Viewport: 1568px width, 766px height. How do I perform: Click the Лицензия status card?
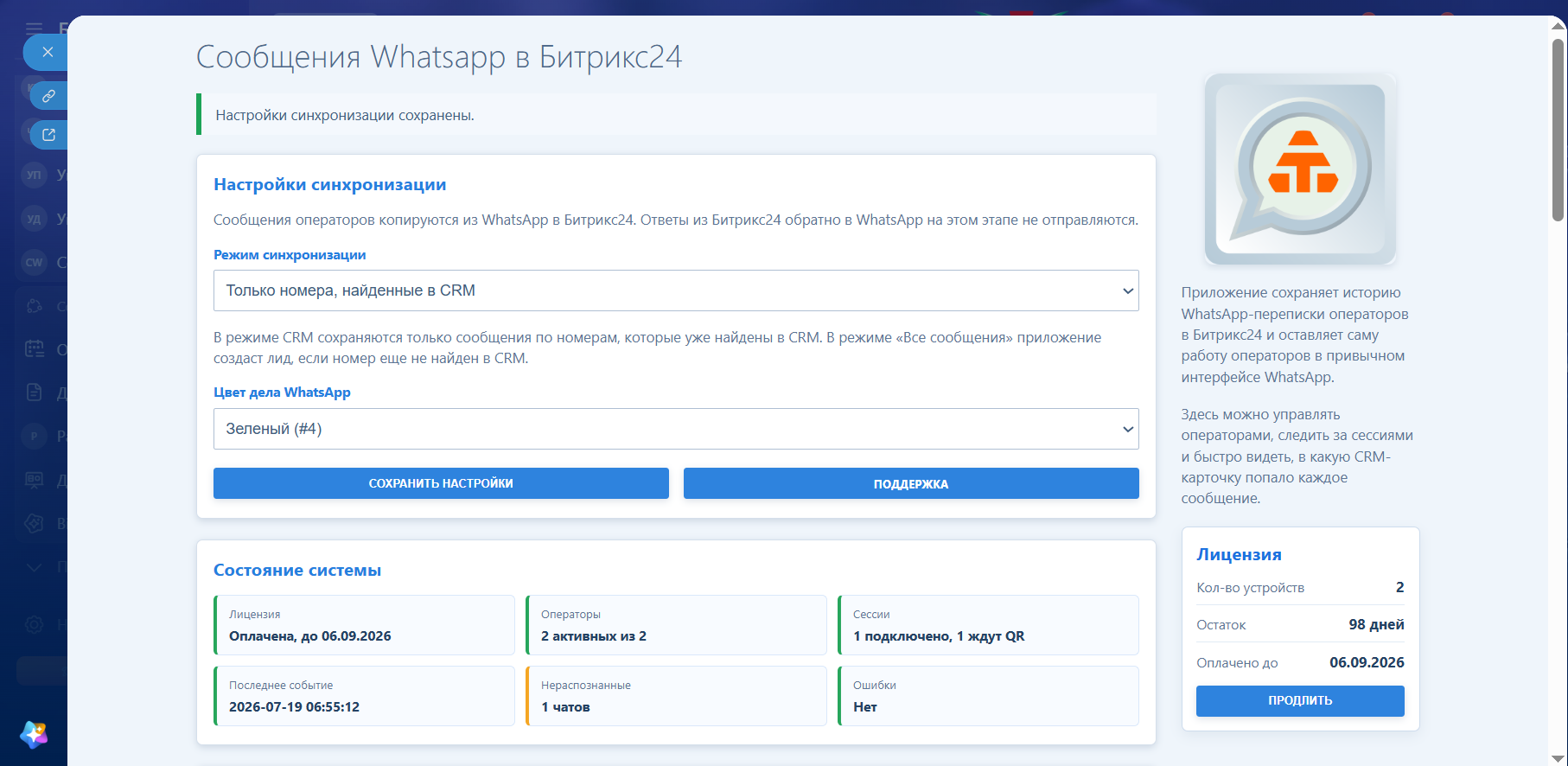tap(364, 625)
